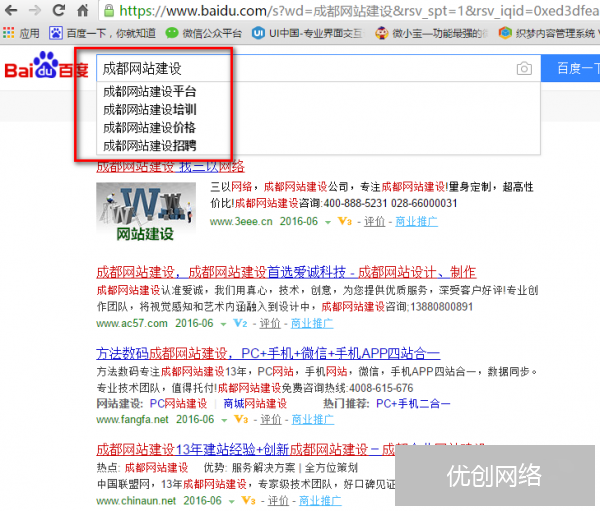
Task: Click 商业推广 under www.fangfa.net
Action: click(313, 420)
